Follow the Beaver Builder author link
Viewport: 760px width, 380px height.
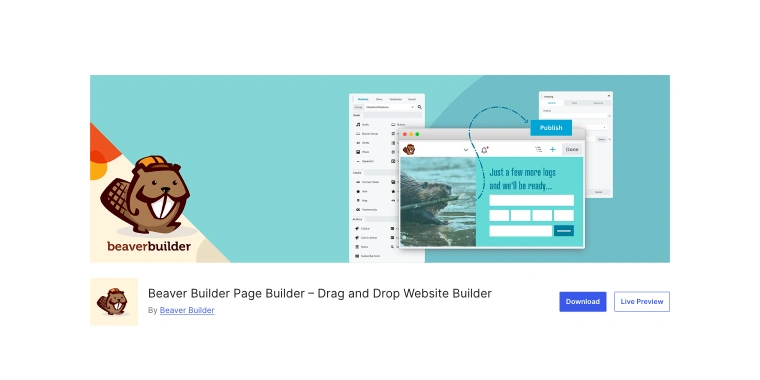click(187, 310)
